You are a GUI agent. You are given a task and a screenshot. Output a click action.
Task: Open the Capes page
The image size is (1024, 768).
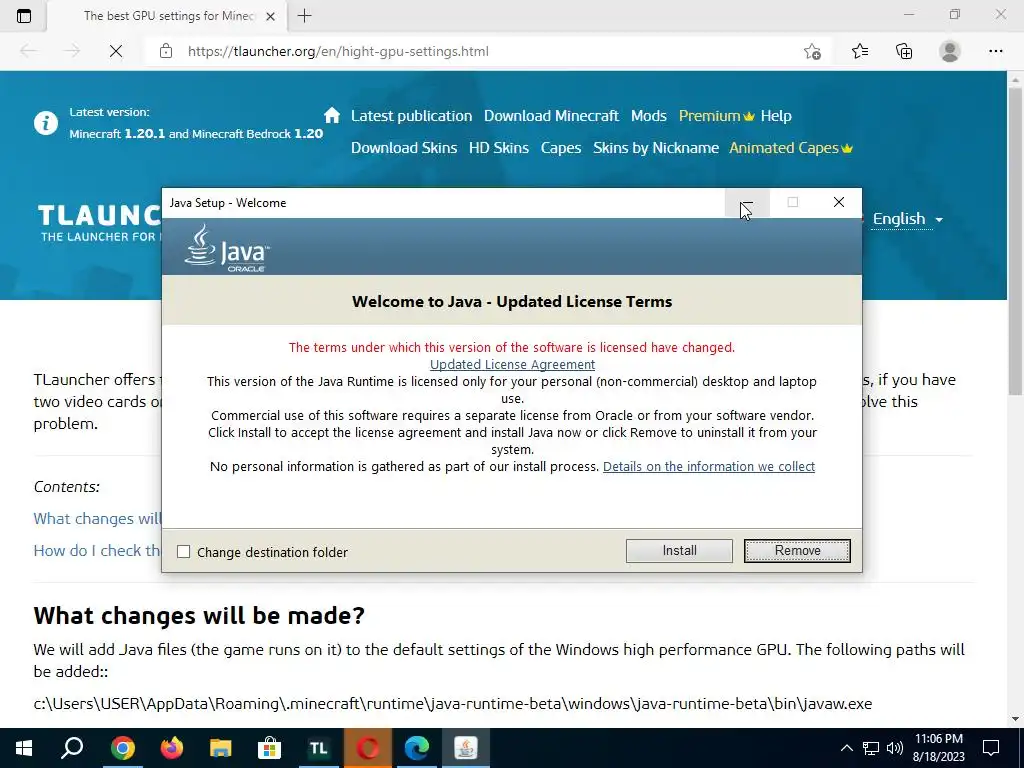point(560,148)
